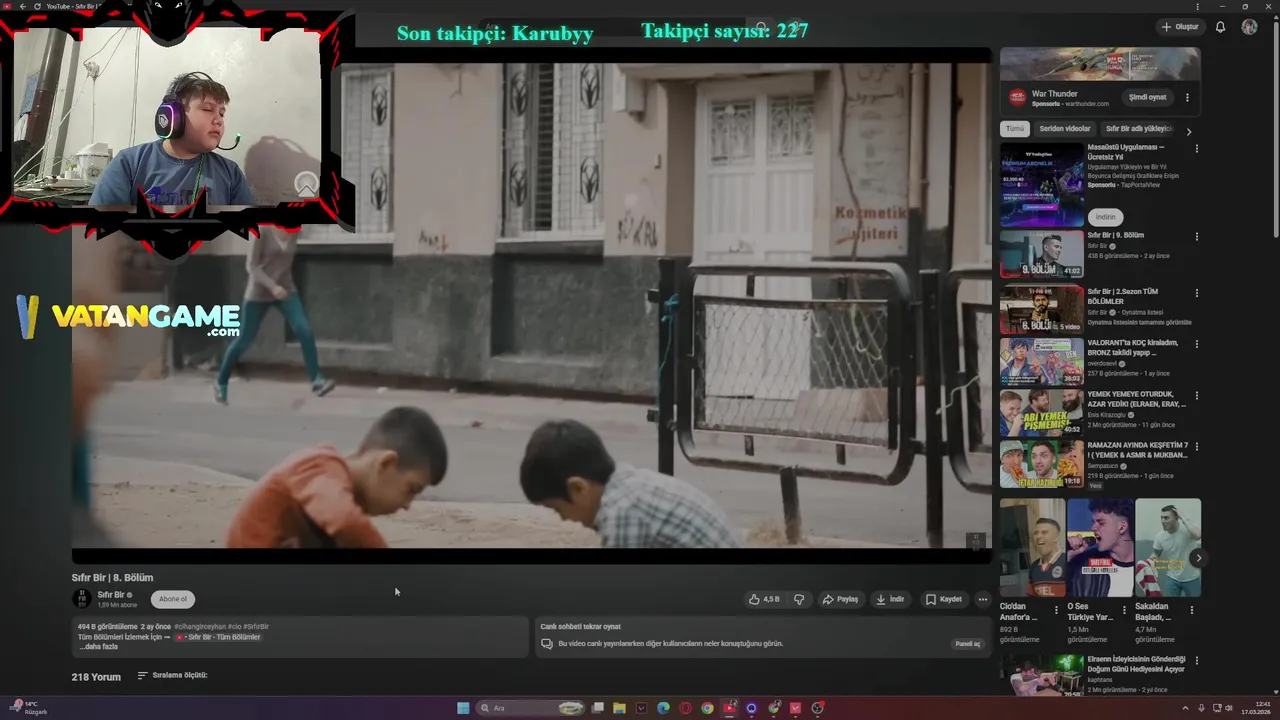
Task: Open live chat replay with Paneli aç
Action: point(968,644)
